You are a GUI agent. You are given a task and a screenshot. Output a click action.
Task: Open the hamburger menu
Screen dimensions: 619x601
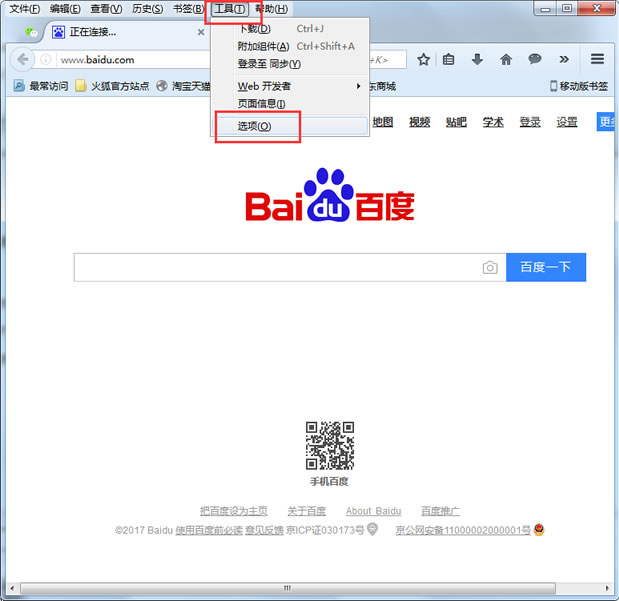click(x=597, y=59)
